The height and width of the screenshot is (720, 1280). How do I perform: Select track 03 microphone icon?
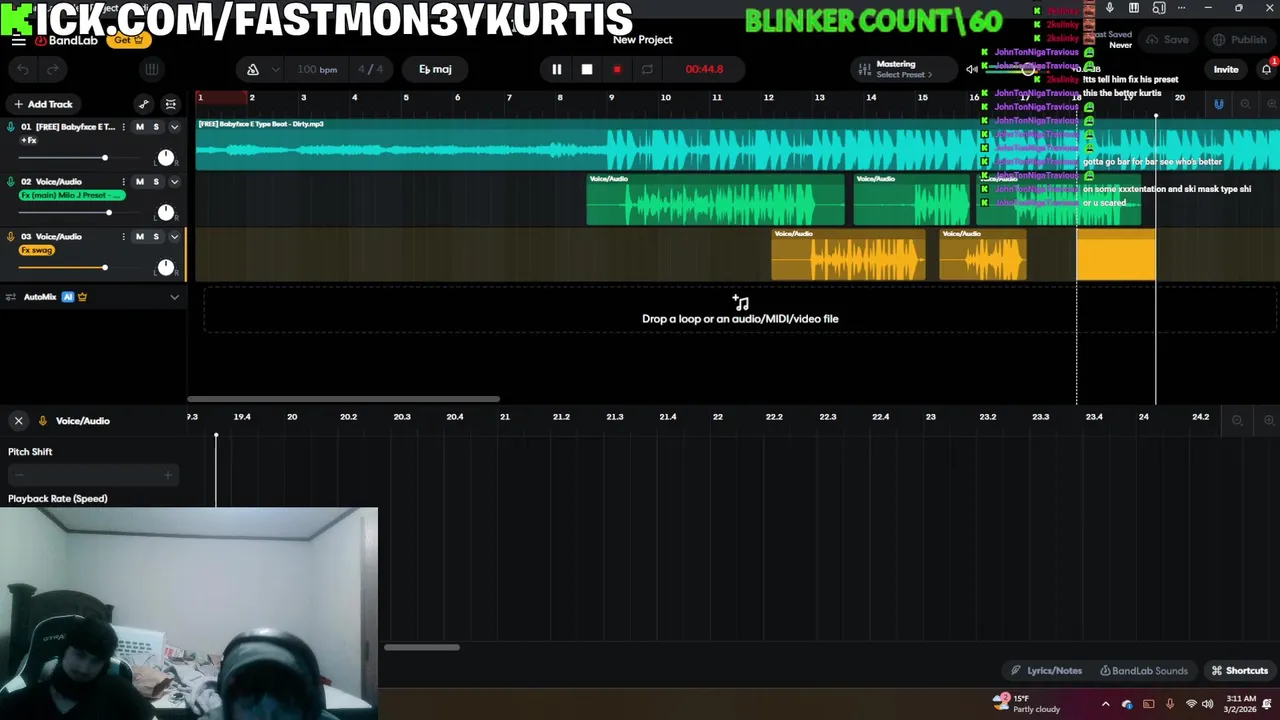(x=11, y=237)
